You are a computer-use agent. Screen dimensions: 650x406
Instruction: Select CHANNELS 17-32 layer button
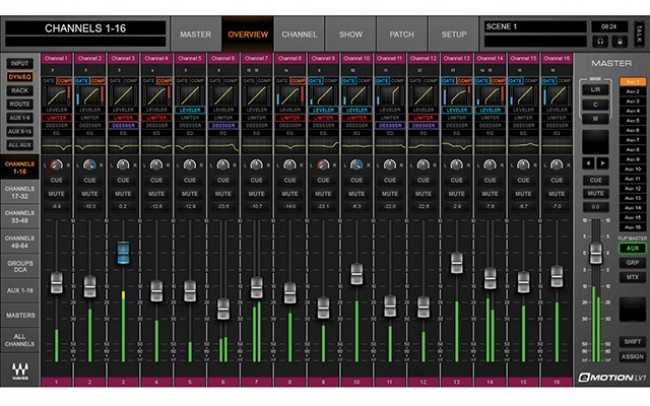[19, 194]
